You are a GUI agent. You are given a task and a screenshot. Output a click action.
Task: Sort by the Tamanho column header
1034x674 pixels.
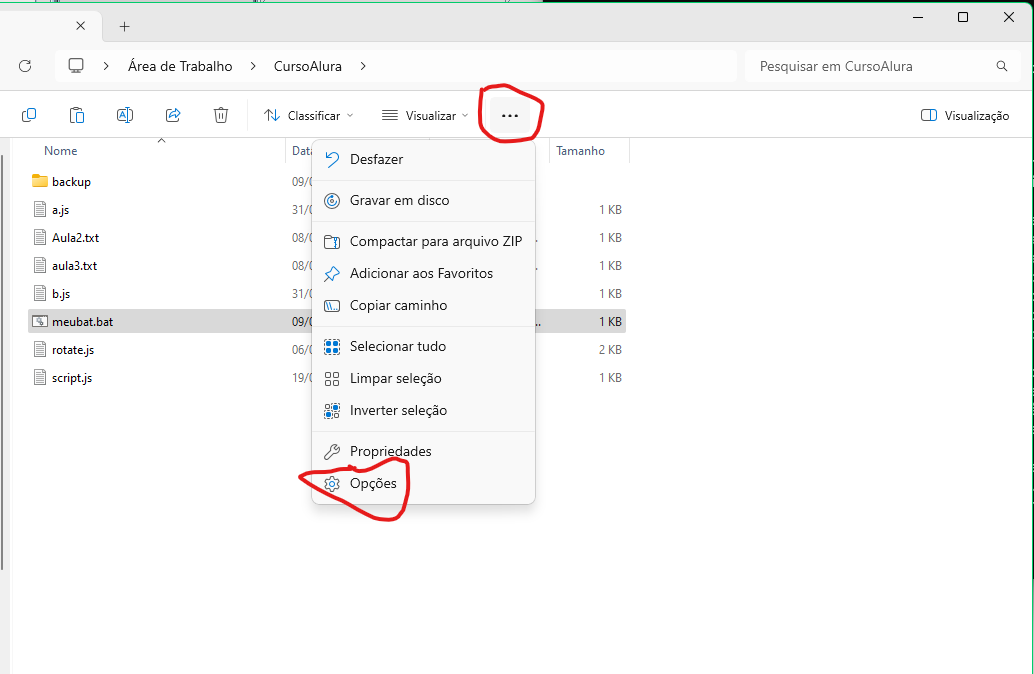click(580, 151)
